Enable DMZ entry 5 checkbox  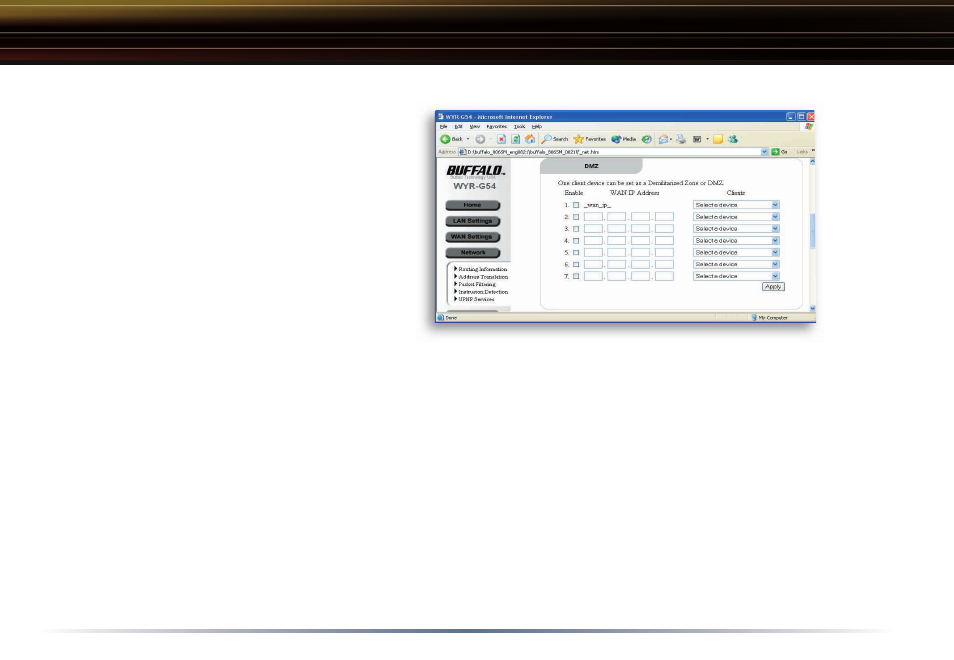click(x=576, y=252)
